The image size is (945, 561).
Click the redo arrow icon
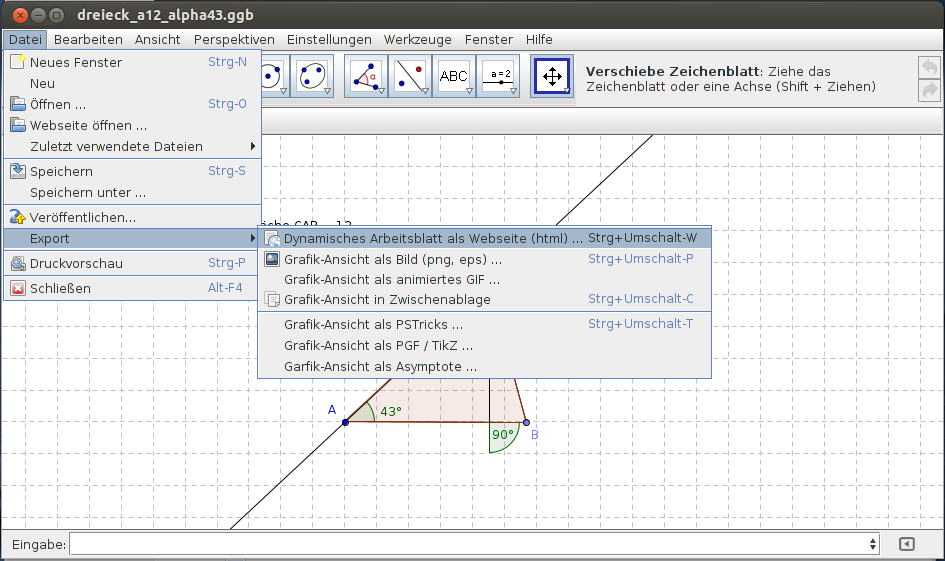pos(929,90)
